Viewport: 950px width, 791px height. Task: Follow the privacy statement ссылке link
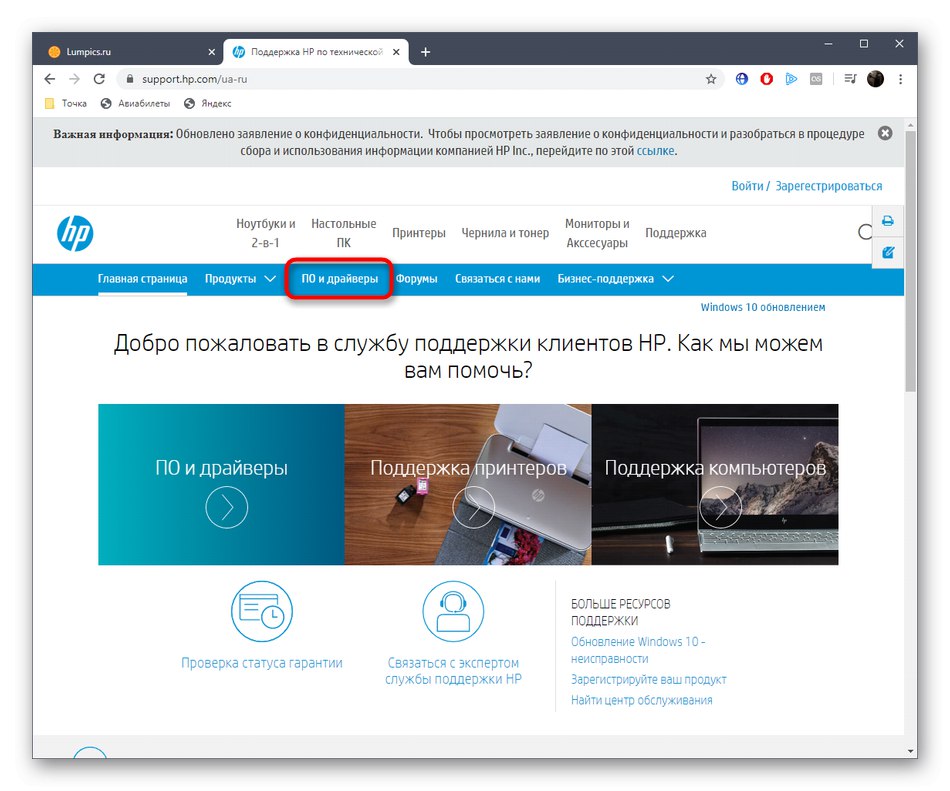tap(655, 151)
